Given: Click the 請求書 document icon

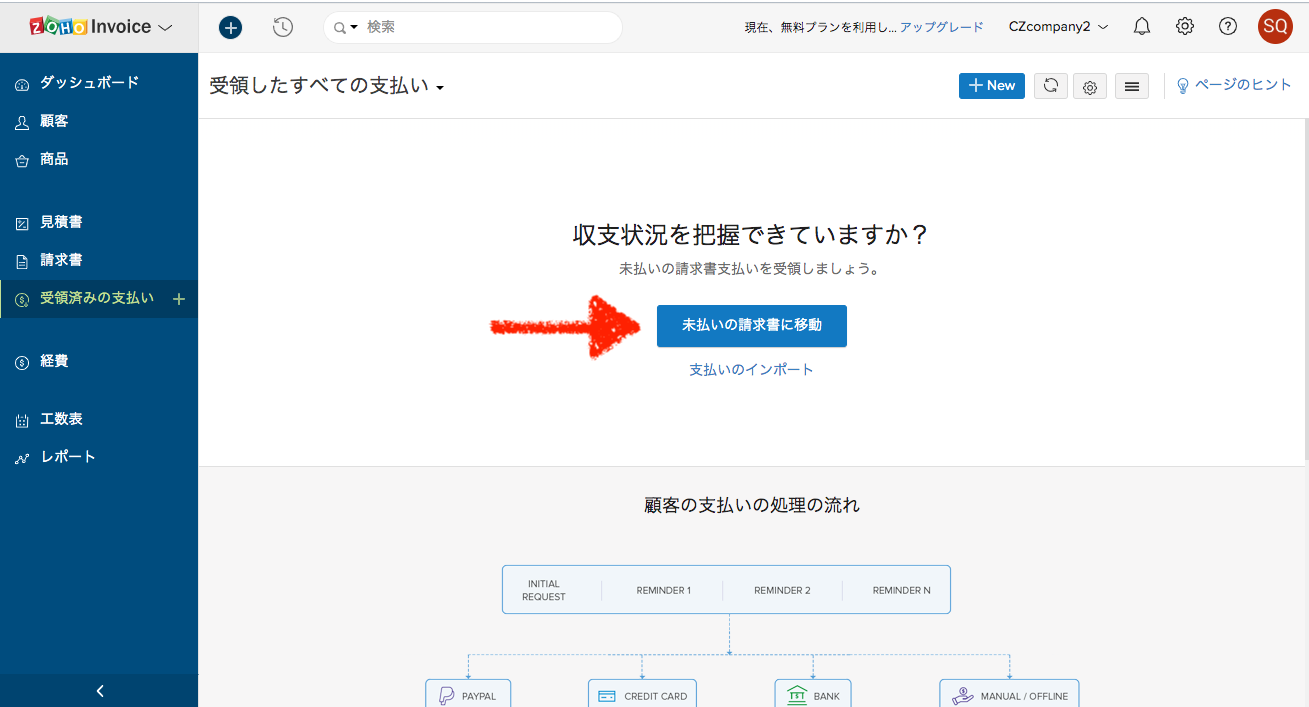Looking at the screenshot, I should pos(22,261).
